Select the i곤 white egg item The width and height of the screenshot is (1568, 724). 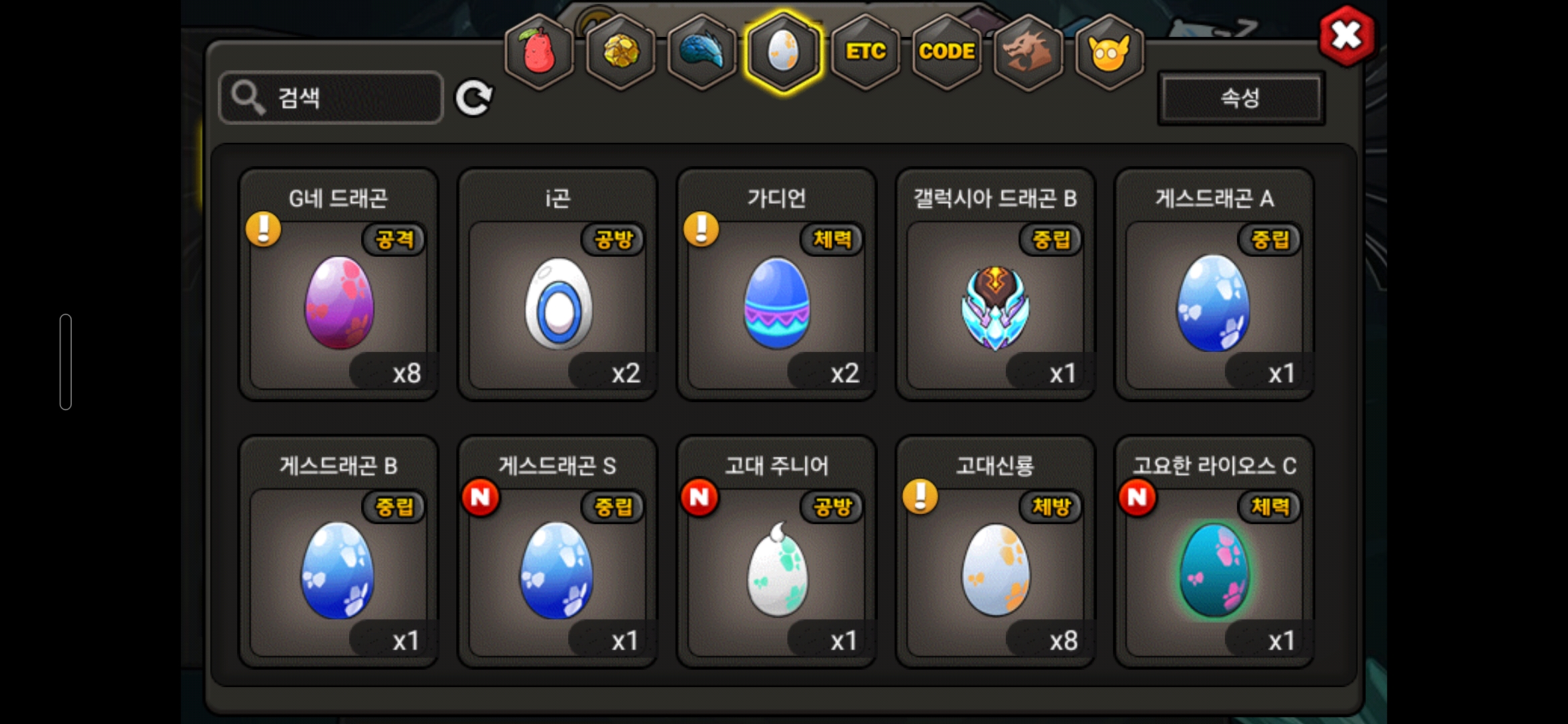pyautogui.click(x=558, y=285)
